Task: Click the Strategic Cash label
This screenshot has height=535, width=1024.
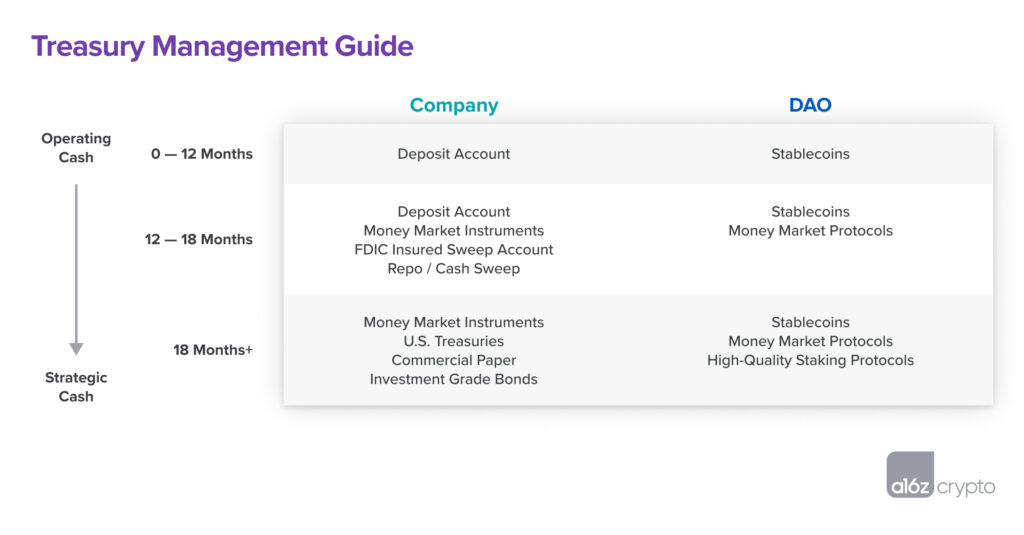Action: [76, 387]
